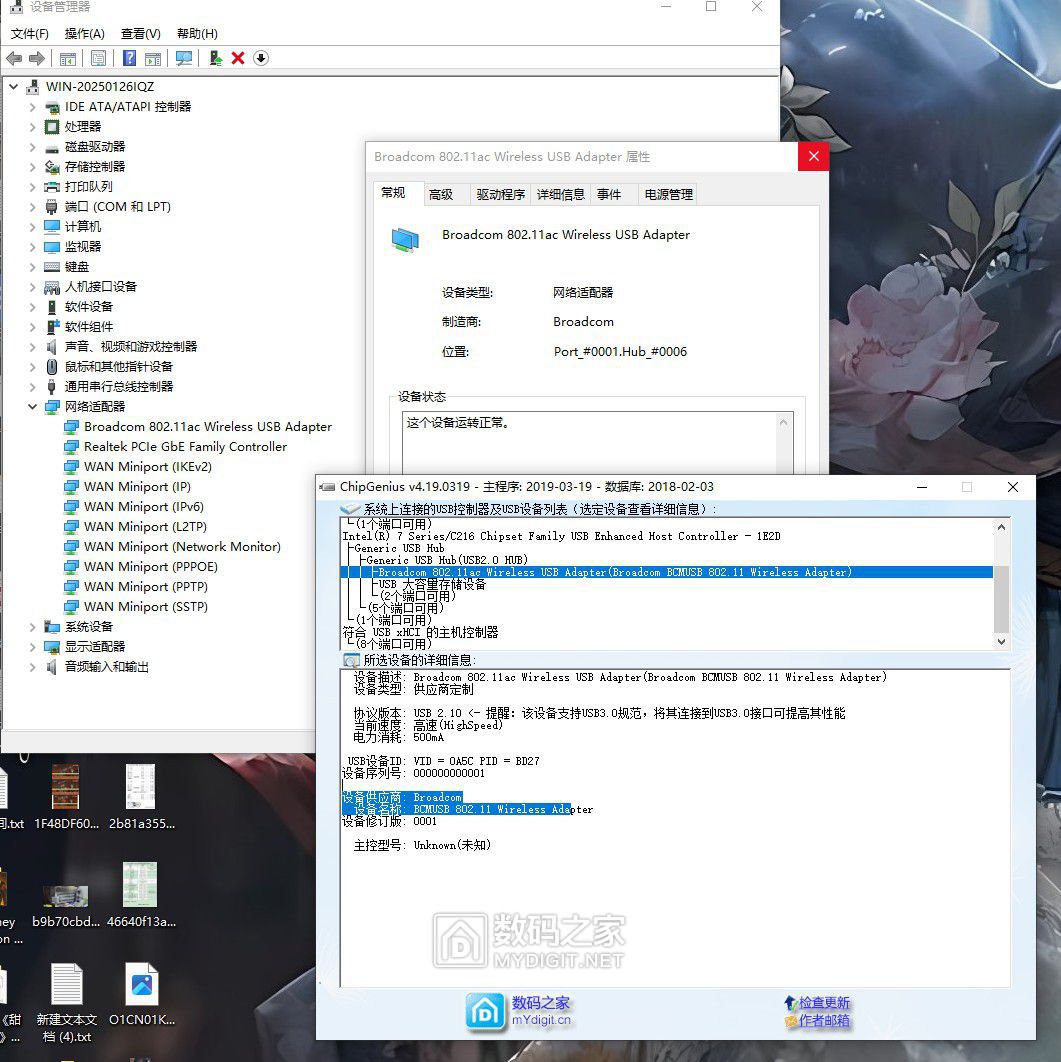Click the mYdigit.cn link in ChipGenius
Viewport: 1061px width, 1062px height.
click(x=541, y=1020)
